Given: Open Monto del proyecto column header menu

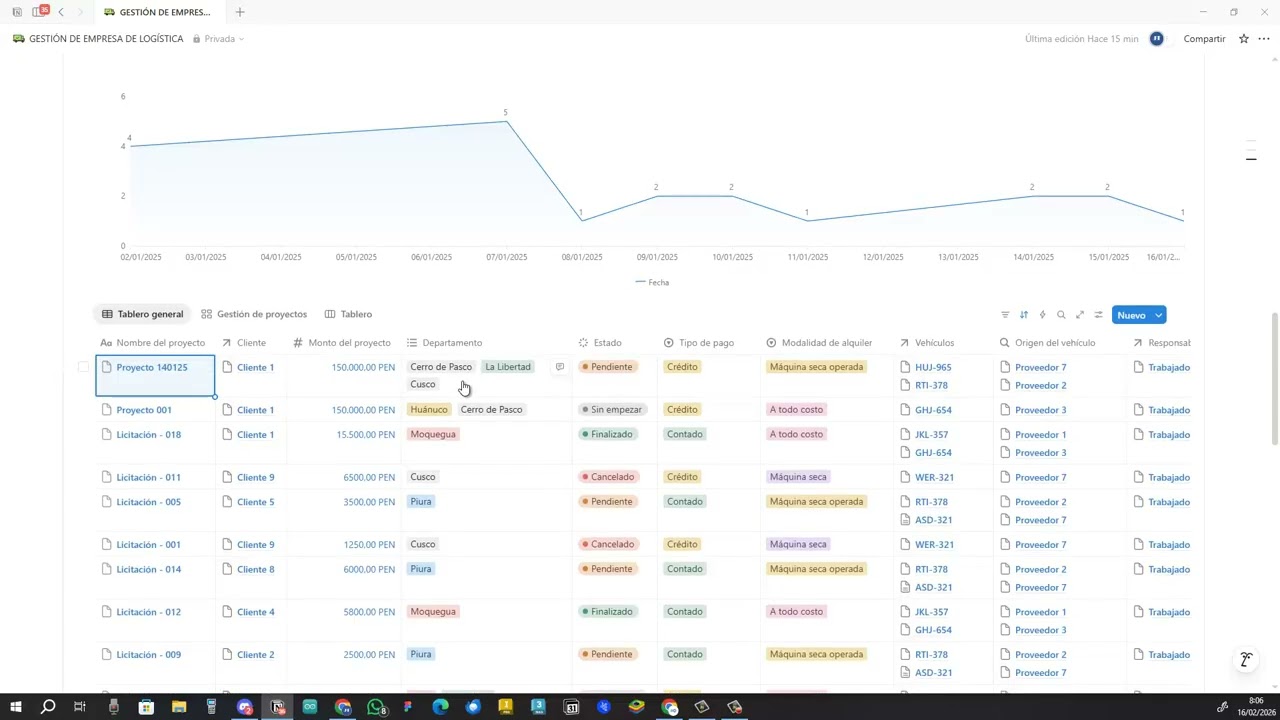Looking at the screenshot, I should click(341, 343).
